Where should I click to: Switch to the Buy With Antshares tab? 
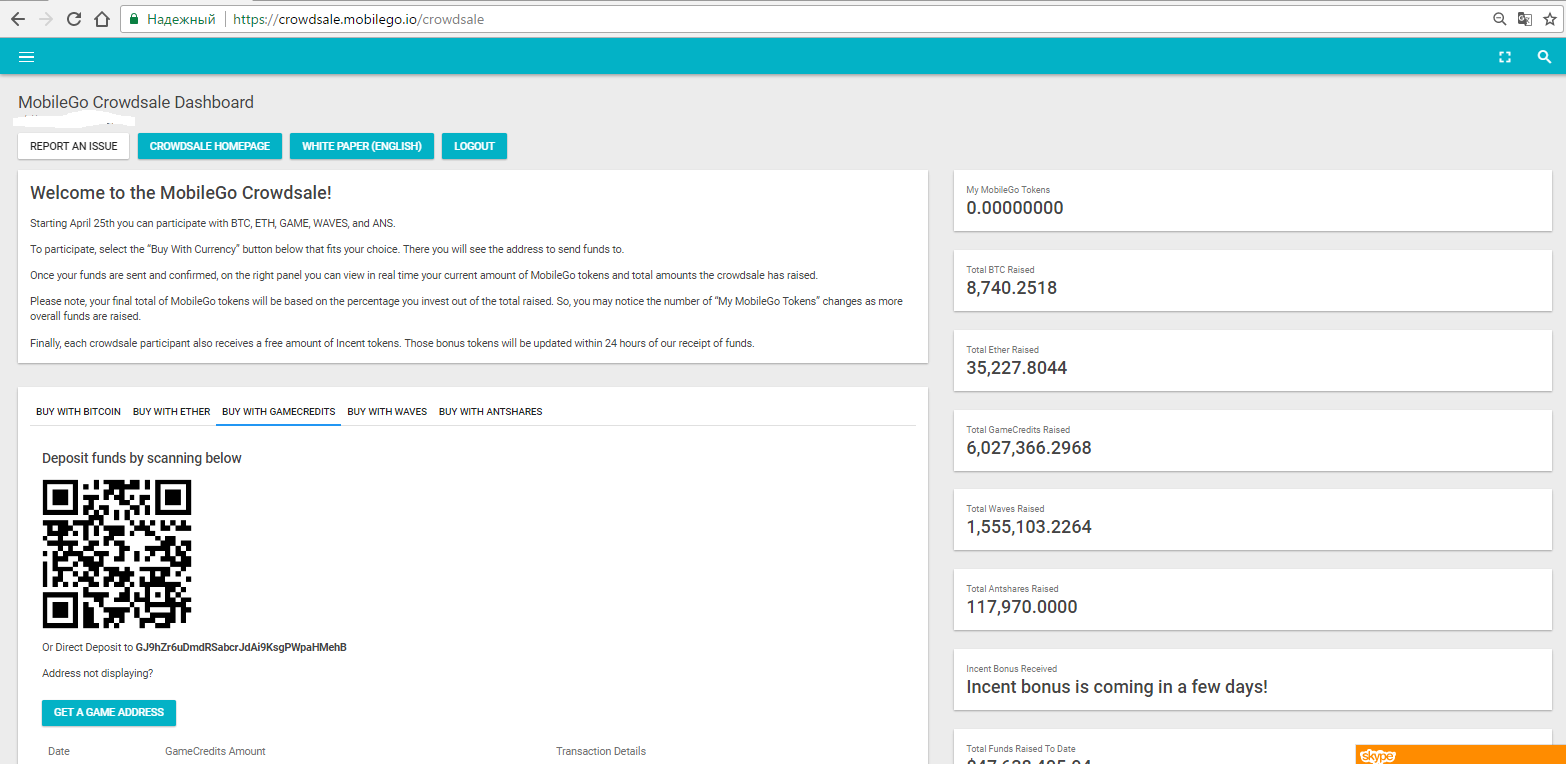[x=490, y=411]
